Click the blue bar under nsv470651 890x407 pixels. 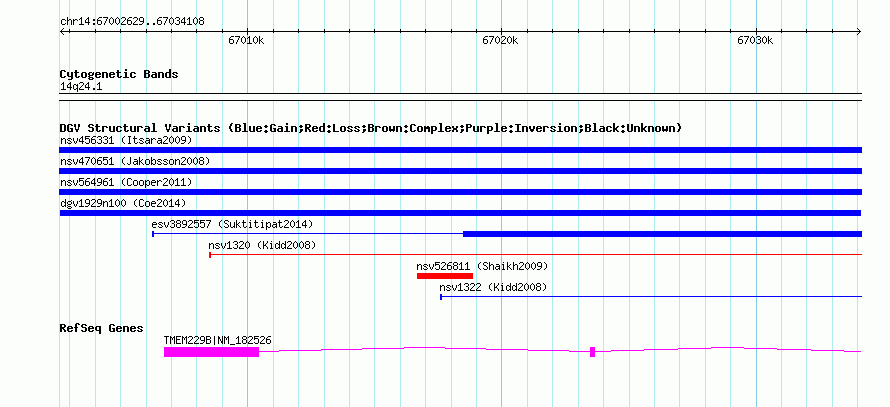461,171
